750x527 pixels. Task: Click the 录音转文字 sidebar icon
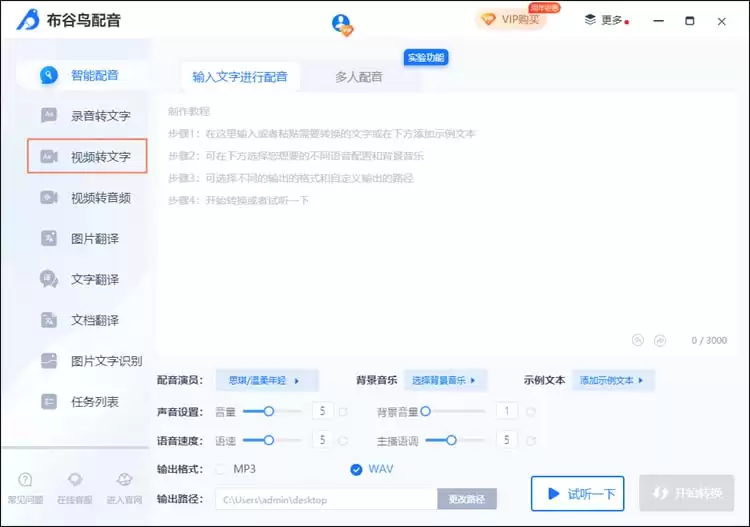tap(49, 115)
